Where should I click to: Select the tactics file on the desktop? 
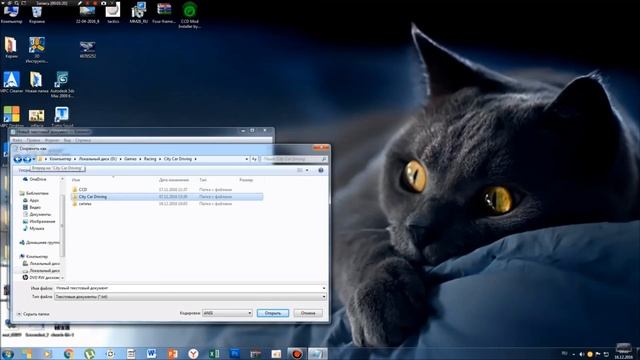[113, 13]
